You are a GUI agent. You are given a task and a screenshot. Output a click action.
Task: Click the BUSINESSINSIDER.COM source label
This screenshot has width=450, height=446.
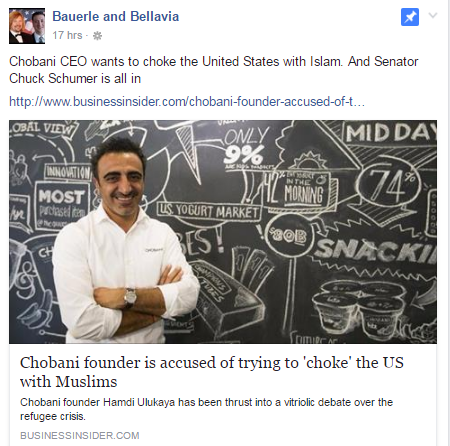(80, 435)
